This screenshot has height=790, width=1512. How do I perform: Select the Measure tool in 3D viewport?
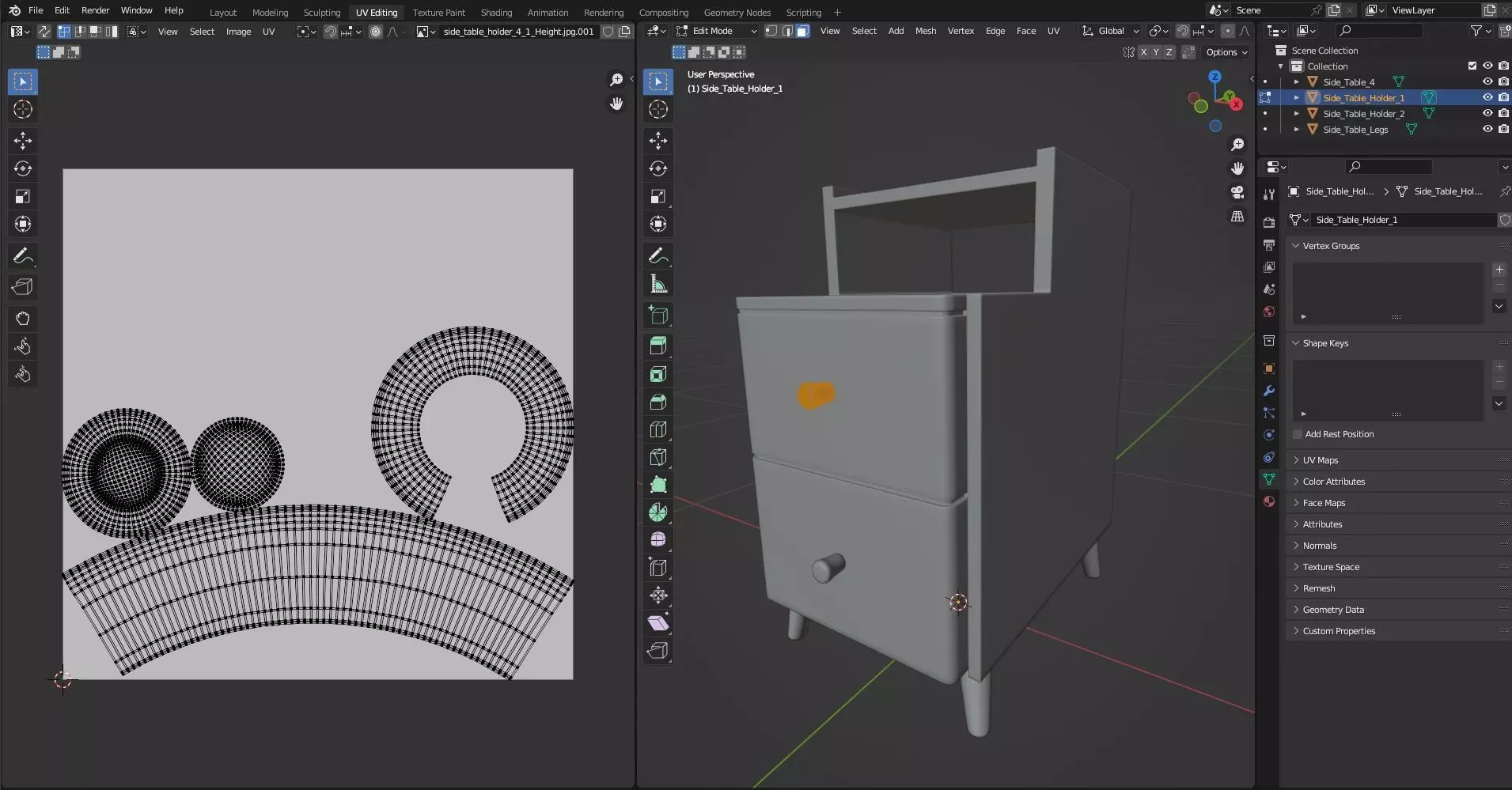(658, 284)
